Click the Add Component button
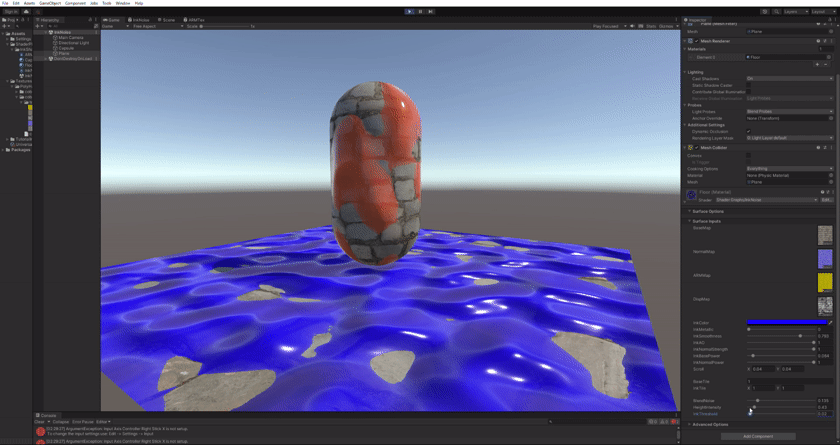Image resolution: width=840 pixels, height=445 pixels. (x=757, y=436)
